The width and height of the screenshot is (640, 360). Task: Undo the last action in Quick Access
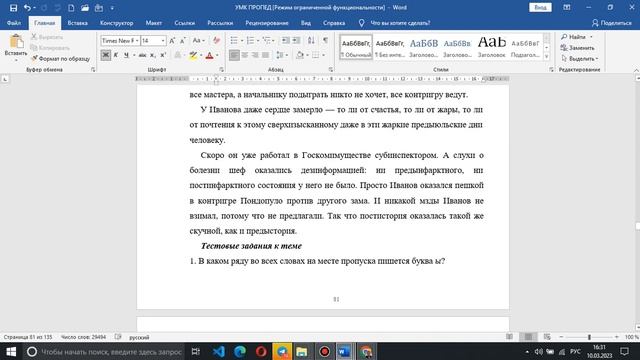[x=27, y=8]
